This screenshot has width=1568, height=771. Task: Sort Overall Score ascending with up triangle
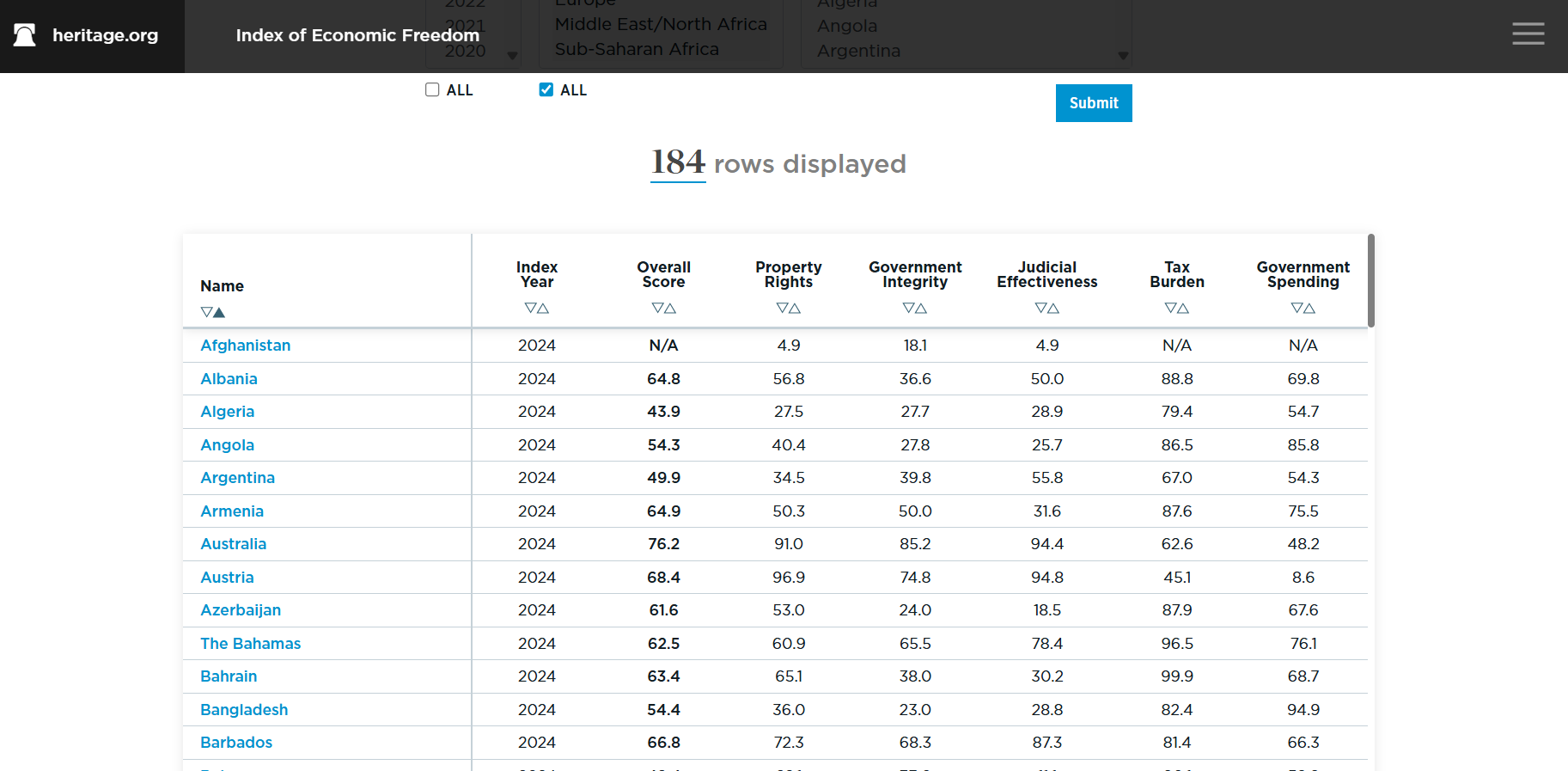pyautogui.click(x=670, y=308)
